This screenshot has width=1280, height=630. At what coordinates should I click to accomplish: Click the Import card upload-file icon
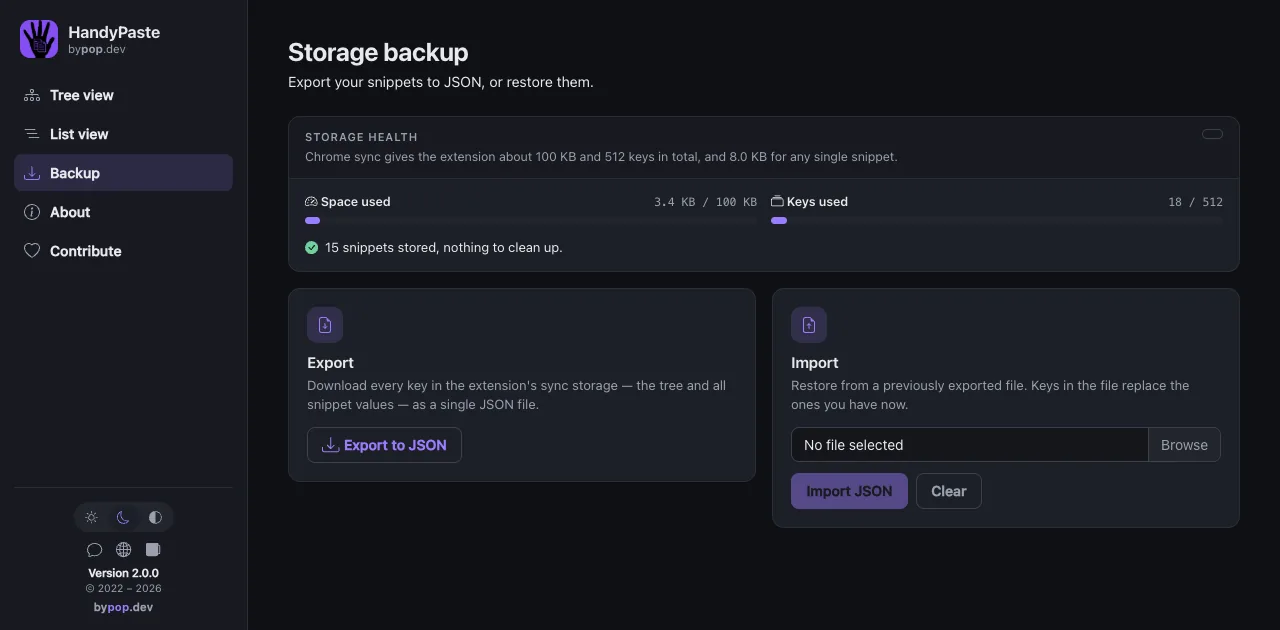tap(809, 325)
